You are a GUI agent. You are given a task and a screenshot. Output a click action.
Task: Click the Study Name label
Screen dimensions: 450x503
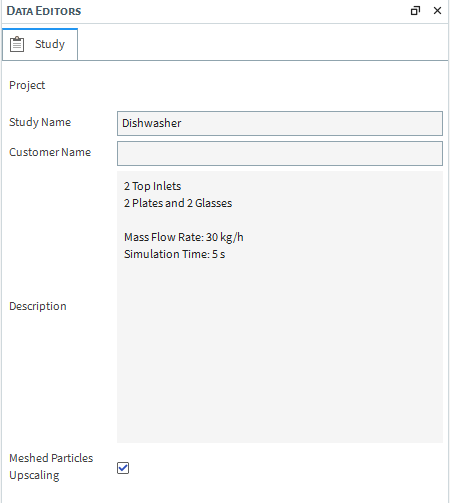tap(40, 122)
